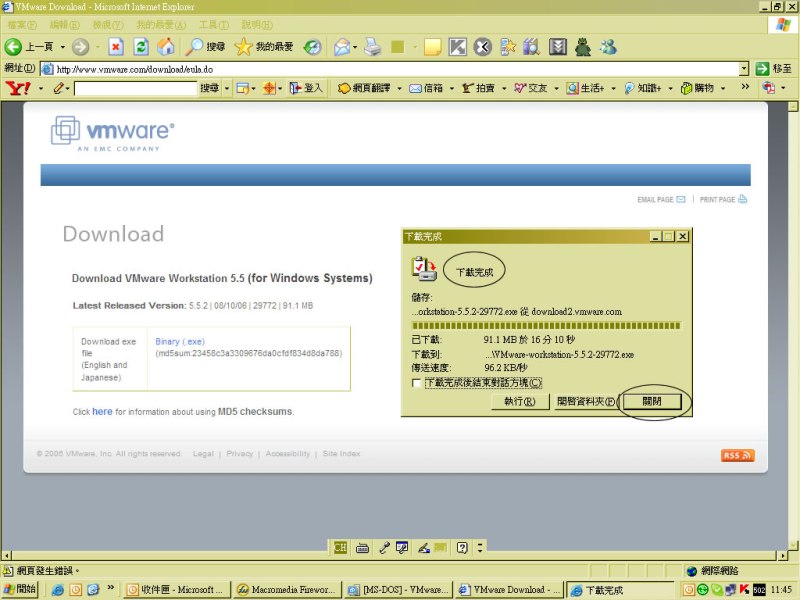Expand the 信箱 dropdown arrow

coord(451,88)
